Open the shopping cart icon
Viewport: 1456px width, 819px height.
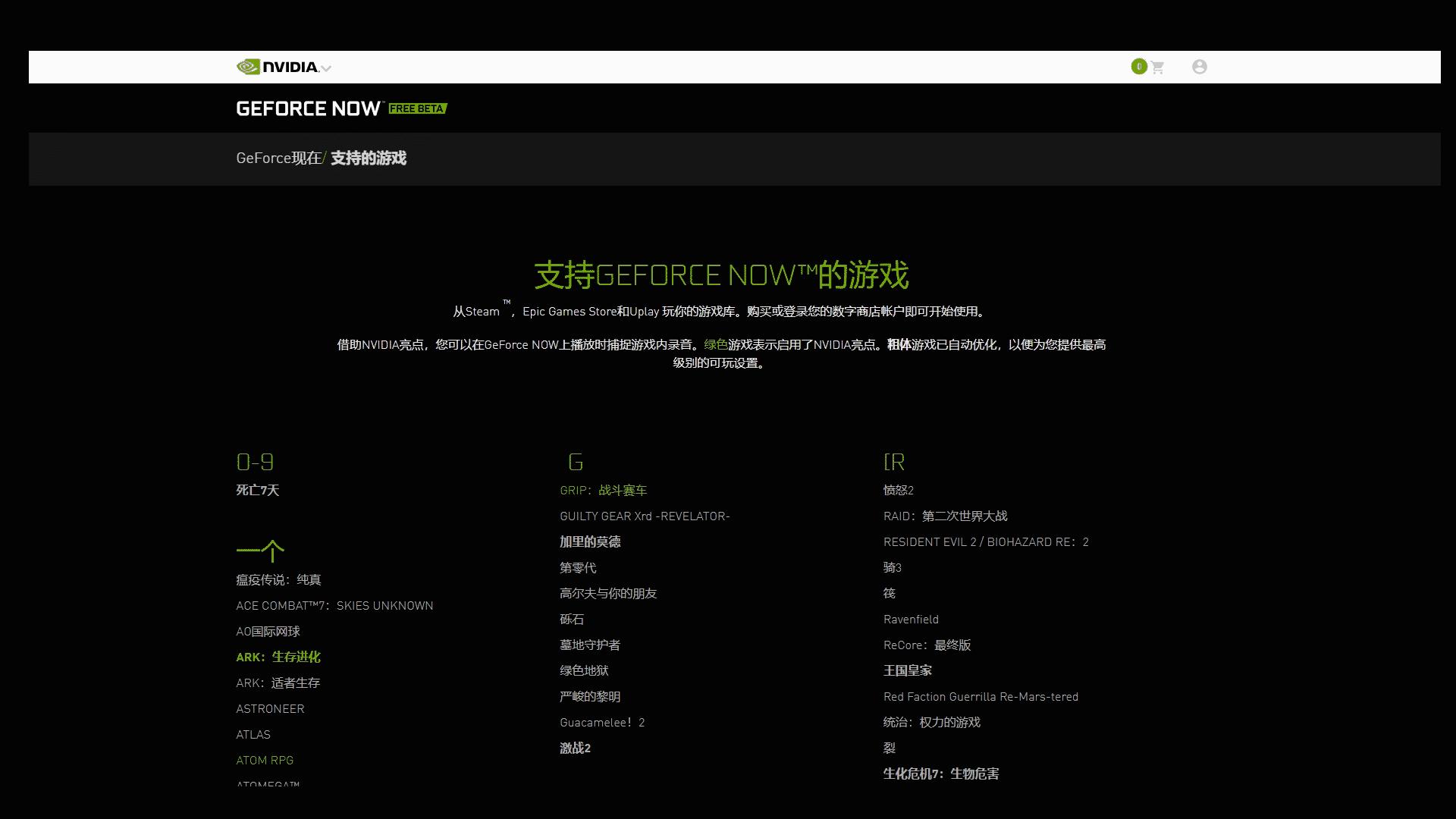tap(1157, 67)
